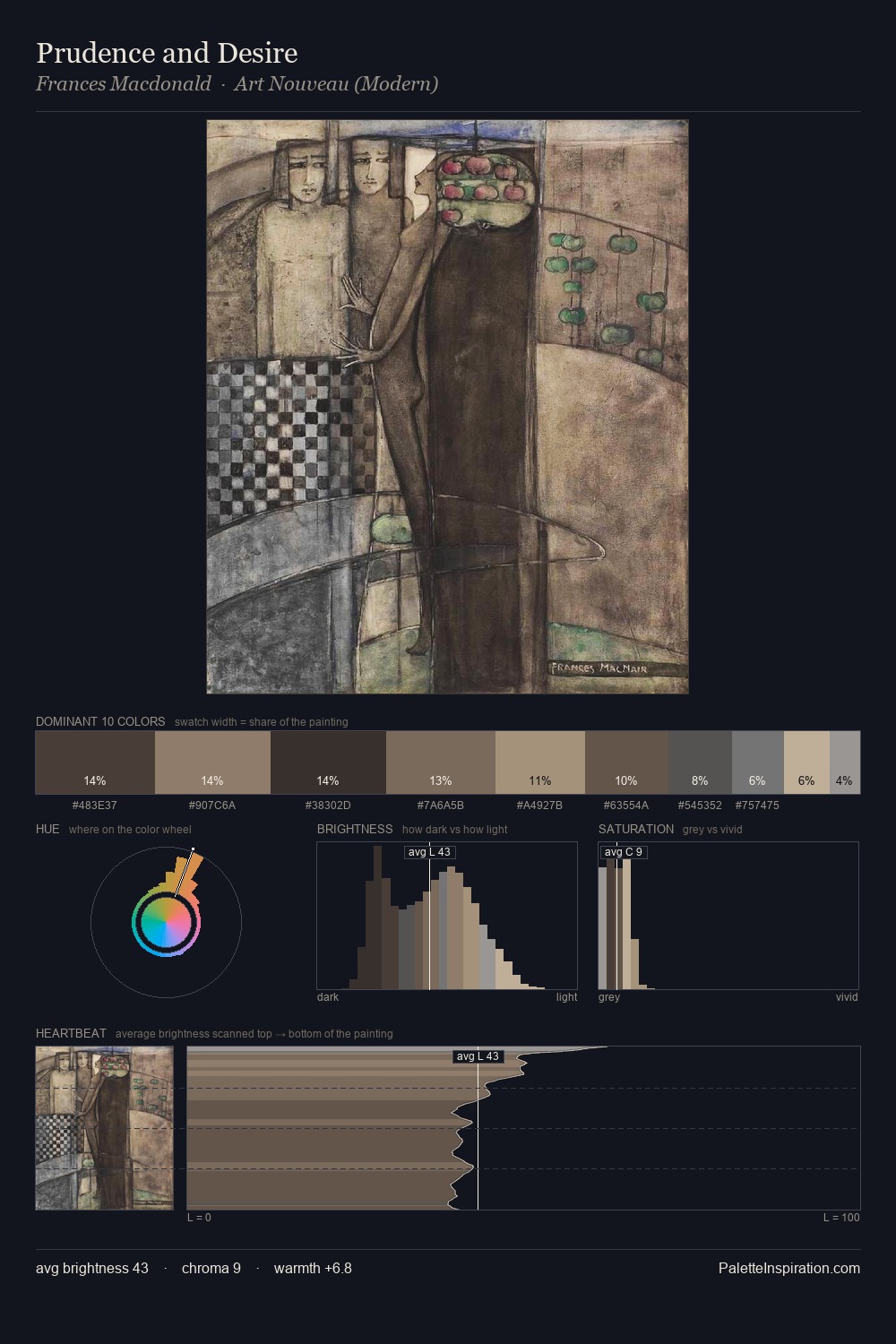The width and height of the screenshot is (896, 1344).
Task: Click the hex label '#A4927B'
Action: (540, 805)
